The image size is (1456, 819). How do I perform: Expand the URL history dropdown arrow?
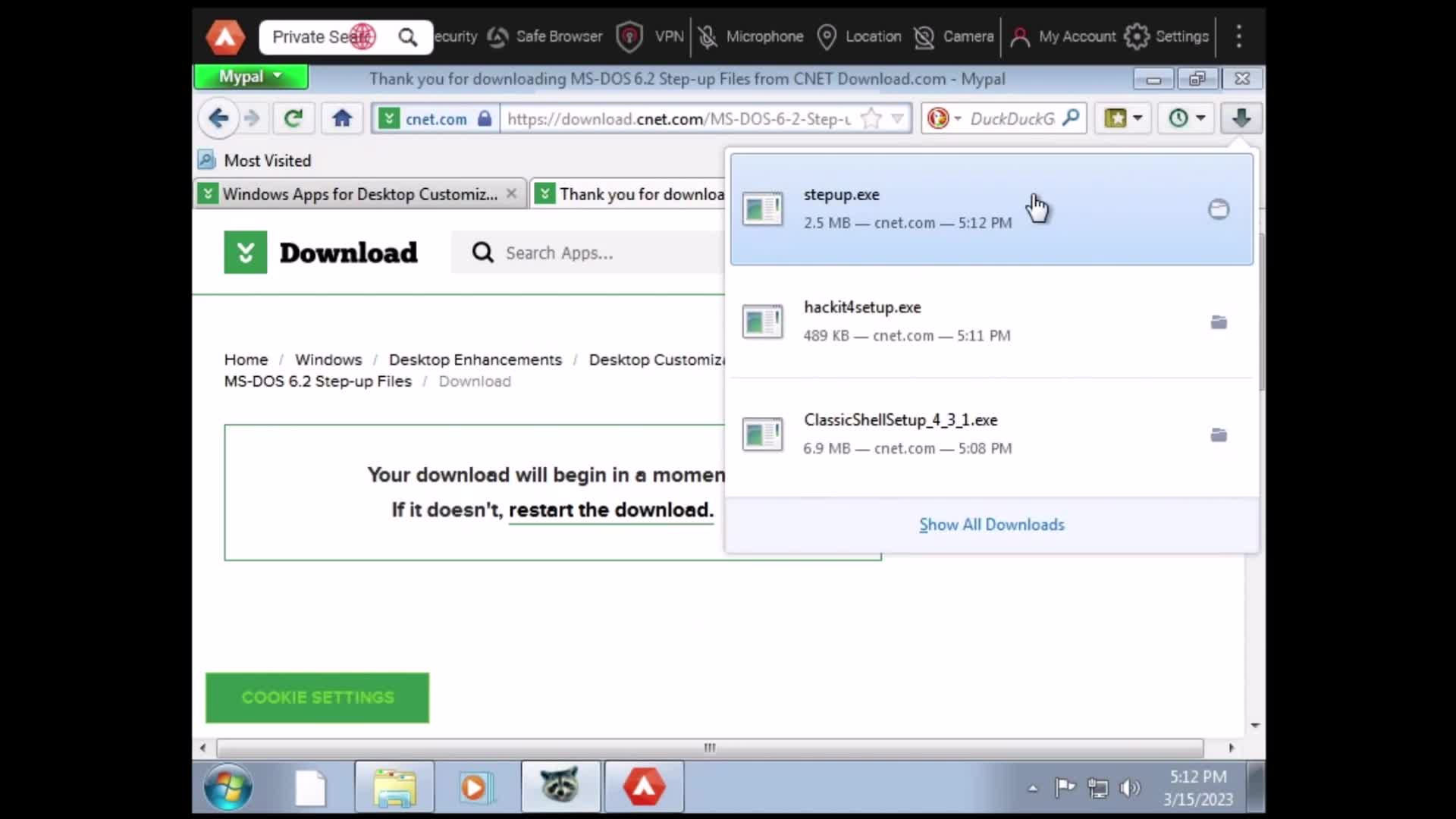coord(897,119)
